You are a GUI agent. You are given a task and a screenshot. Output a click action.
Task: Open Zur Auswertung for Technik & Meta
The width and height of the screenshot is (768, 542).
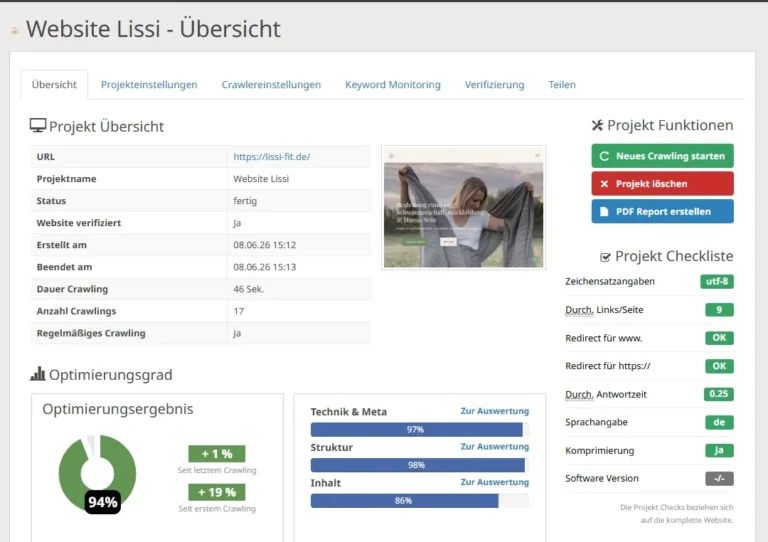494,411
